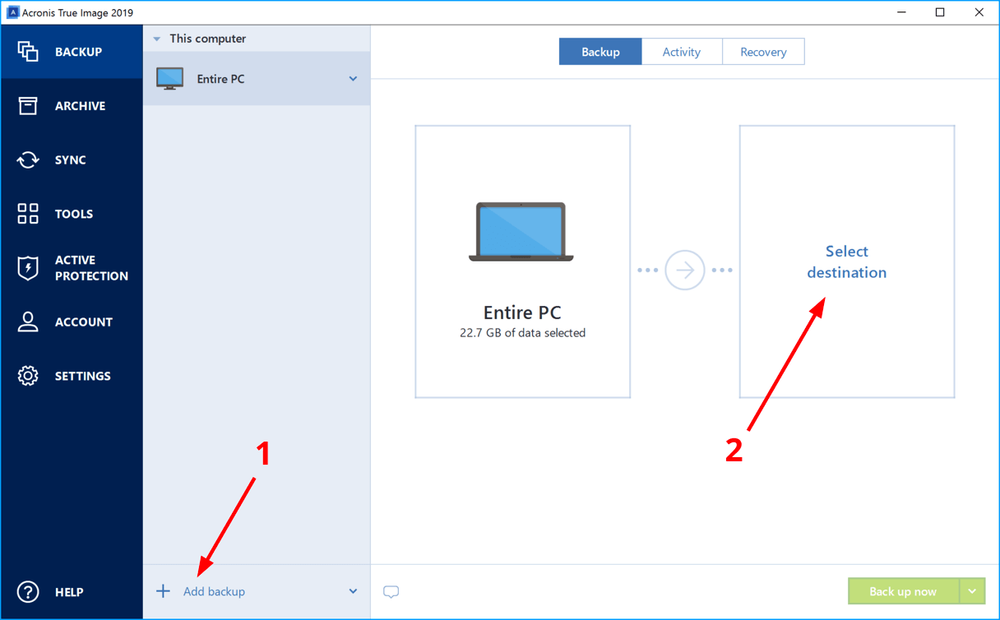Go to the BACKUP sidebar label
This screenshot has width=1000, height=620.
pos(78,52)
